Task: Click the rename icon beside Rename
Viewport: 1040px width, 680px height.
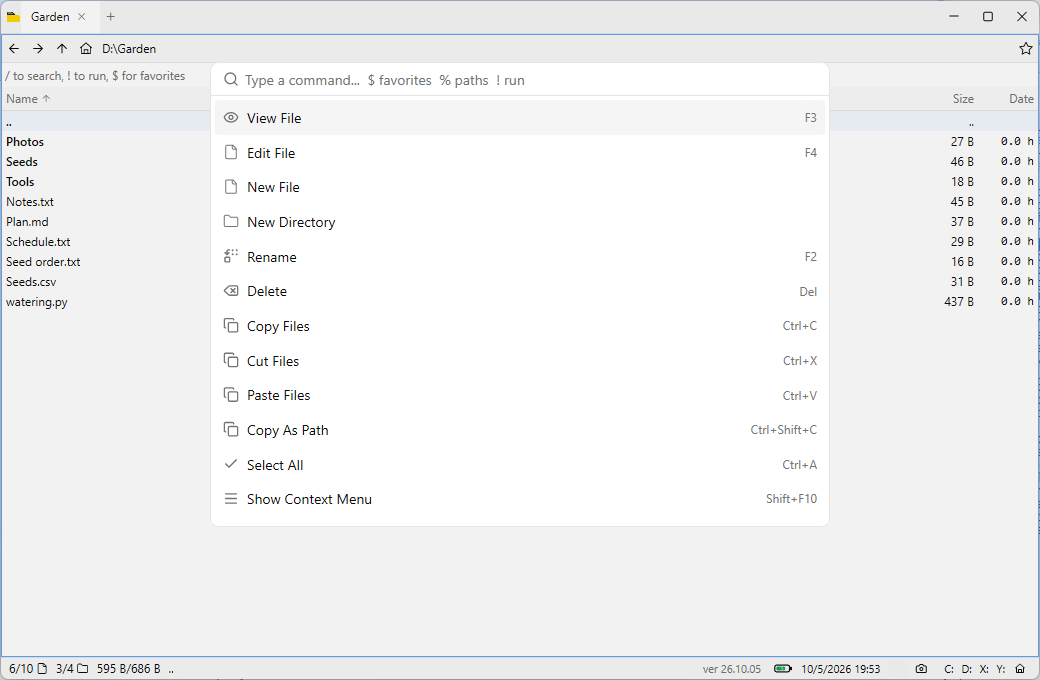Action: [x=231, y=256]
